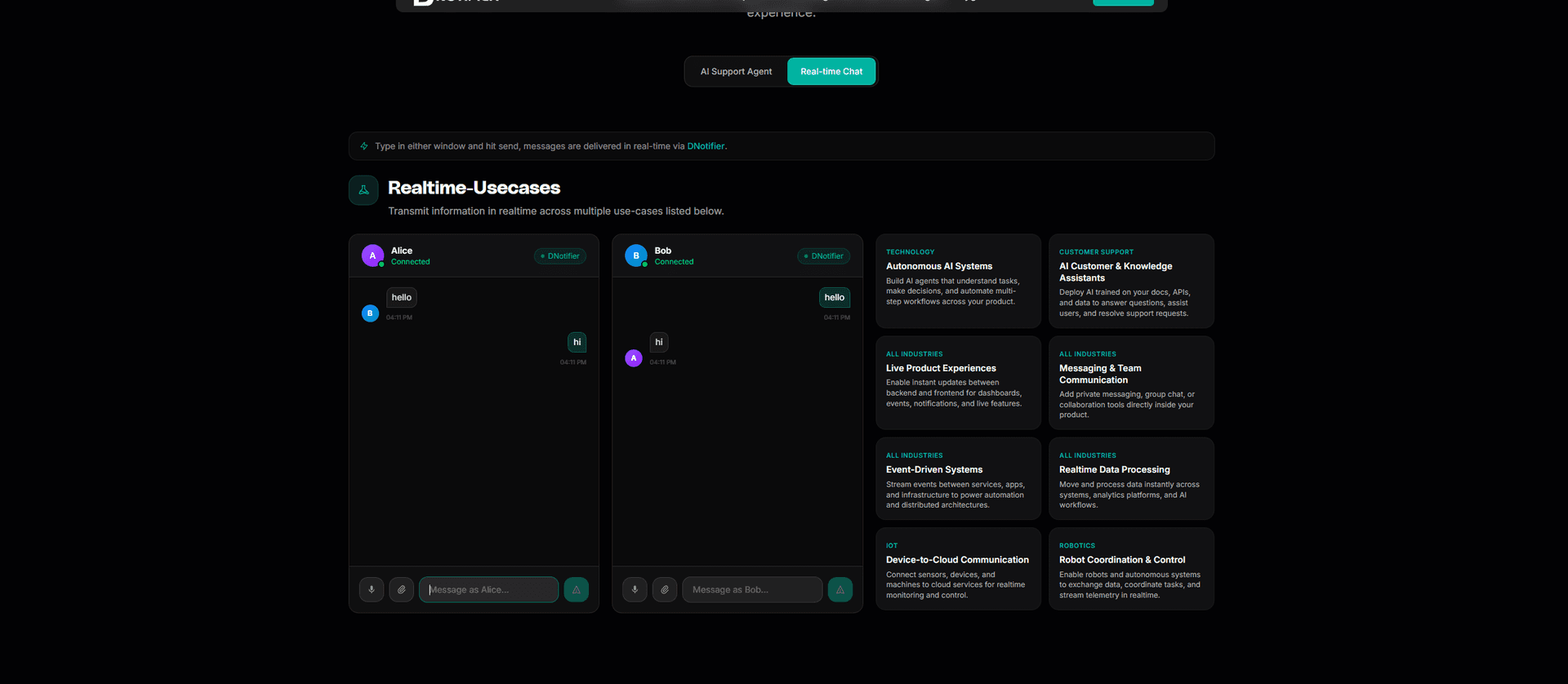Open the Robot Coordination & Control card
The image size is (1568, 684).
click(x=1131, y=569)
